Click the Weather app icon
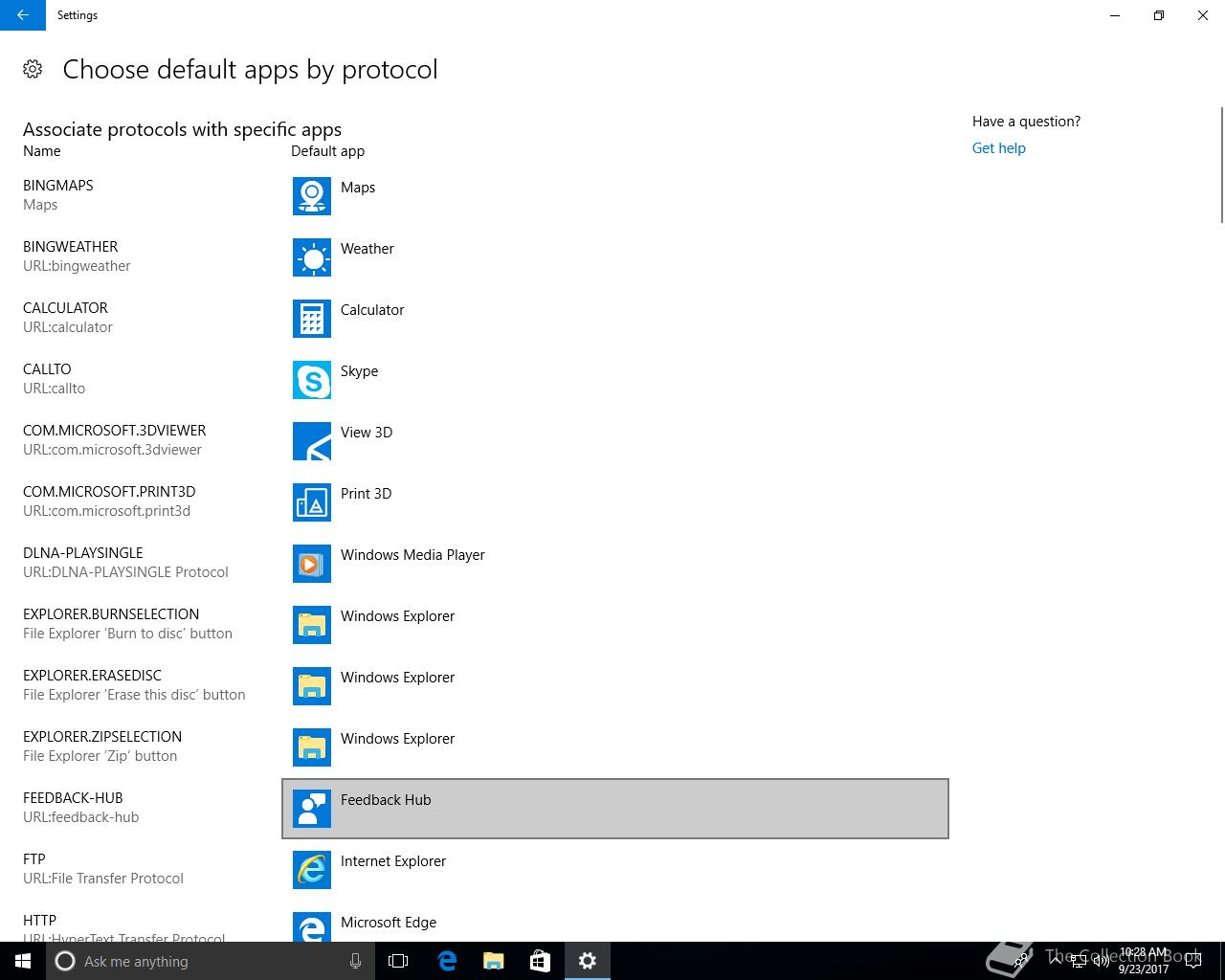1225x980 pixels. (x=312, y=257)
